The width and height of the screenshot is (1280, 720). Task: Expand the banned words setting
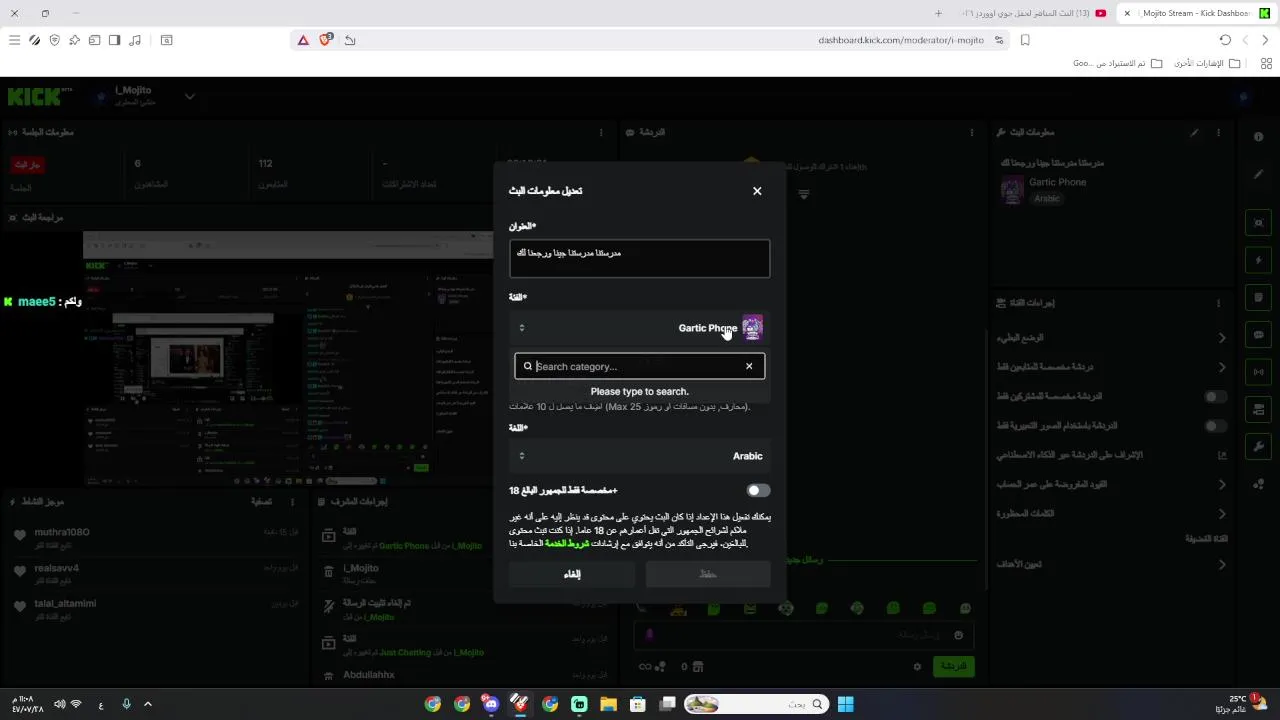[1111, 514]
